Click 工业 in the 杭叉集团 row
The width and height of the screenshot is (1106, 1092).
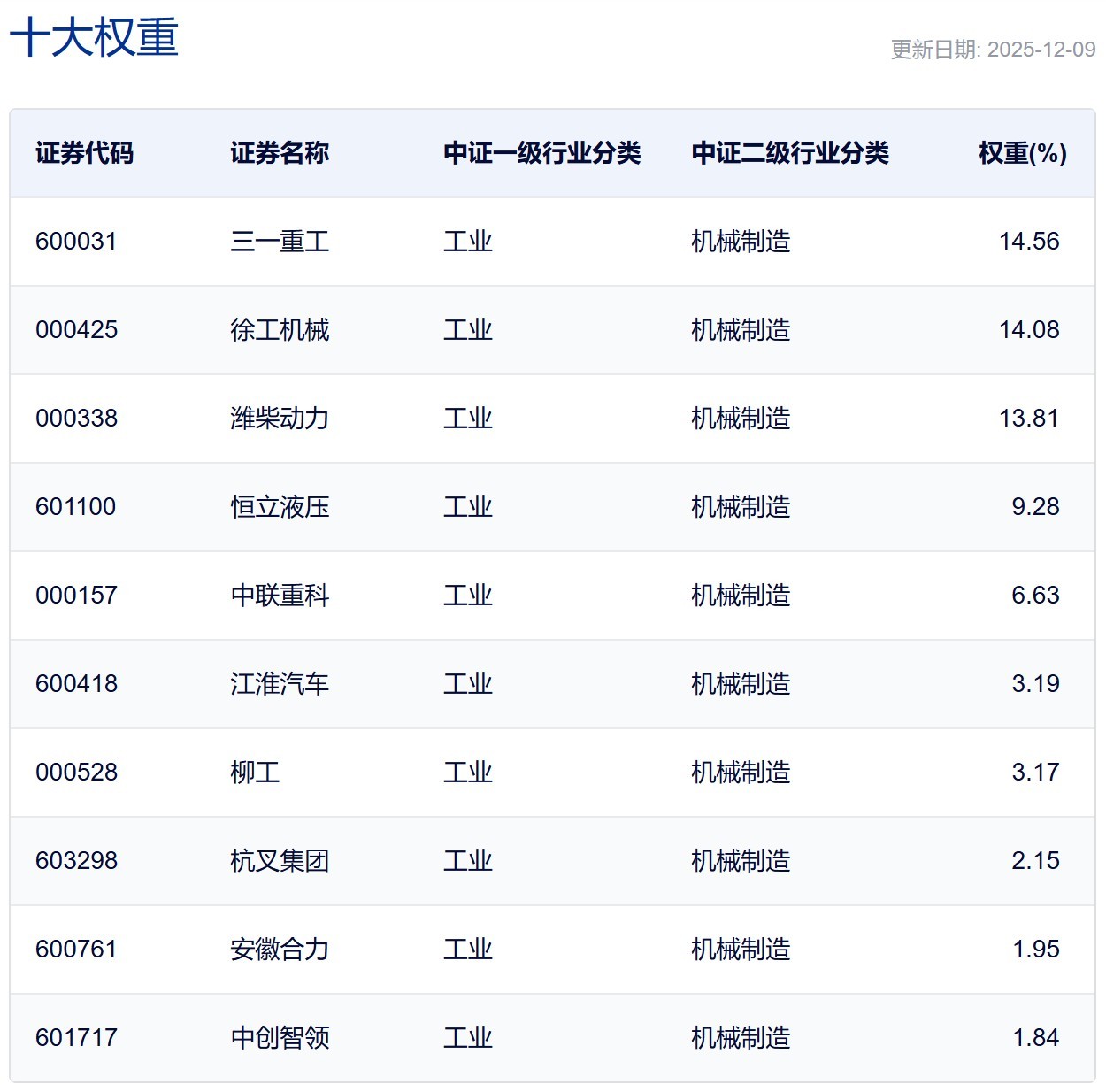pos(468,861)
